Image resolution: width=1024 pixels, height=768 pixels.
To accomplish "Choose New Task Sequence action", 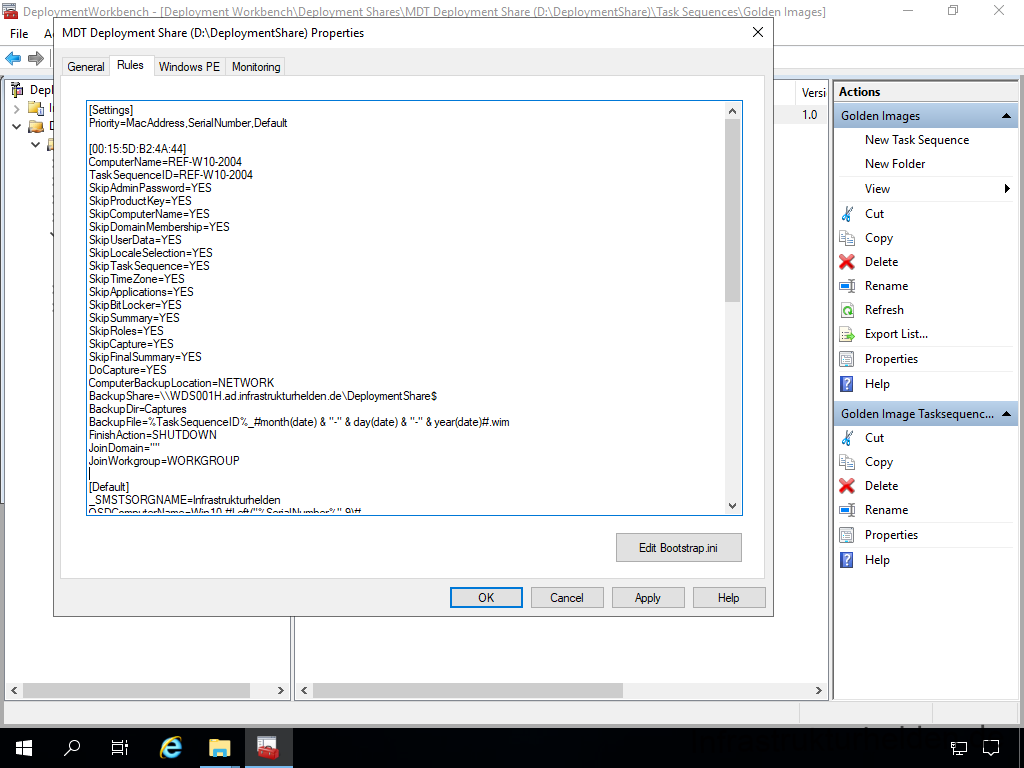I will pos(917,140).
